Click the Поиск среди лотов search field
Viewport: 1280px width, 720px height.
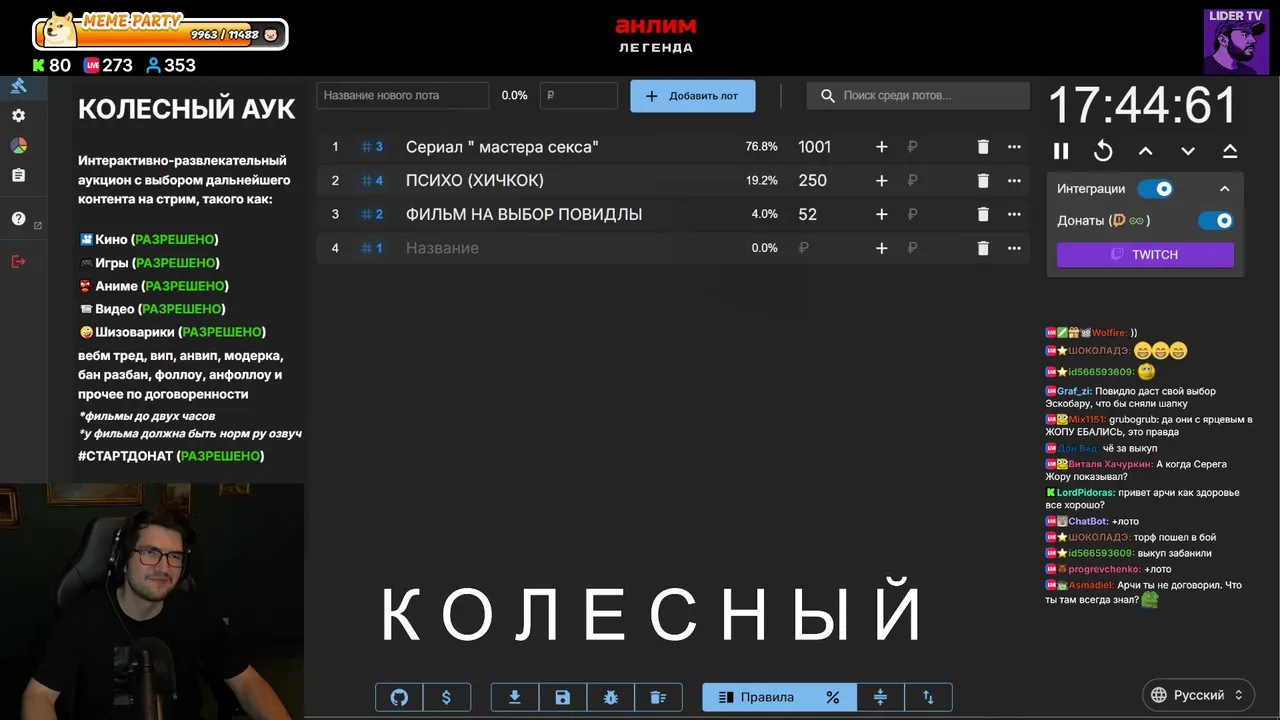click(x=918, y=95)
